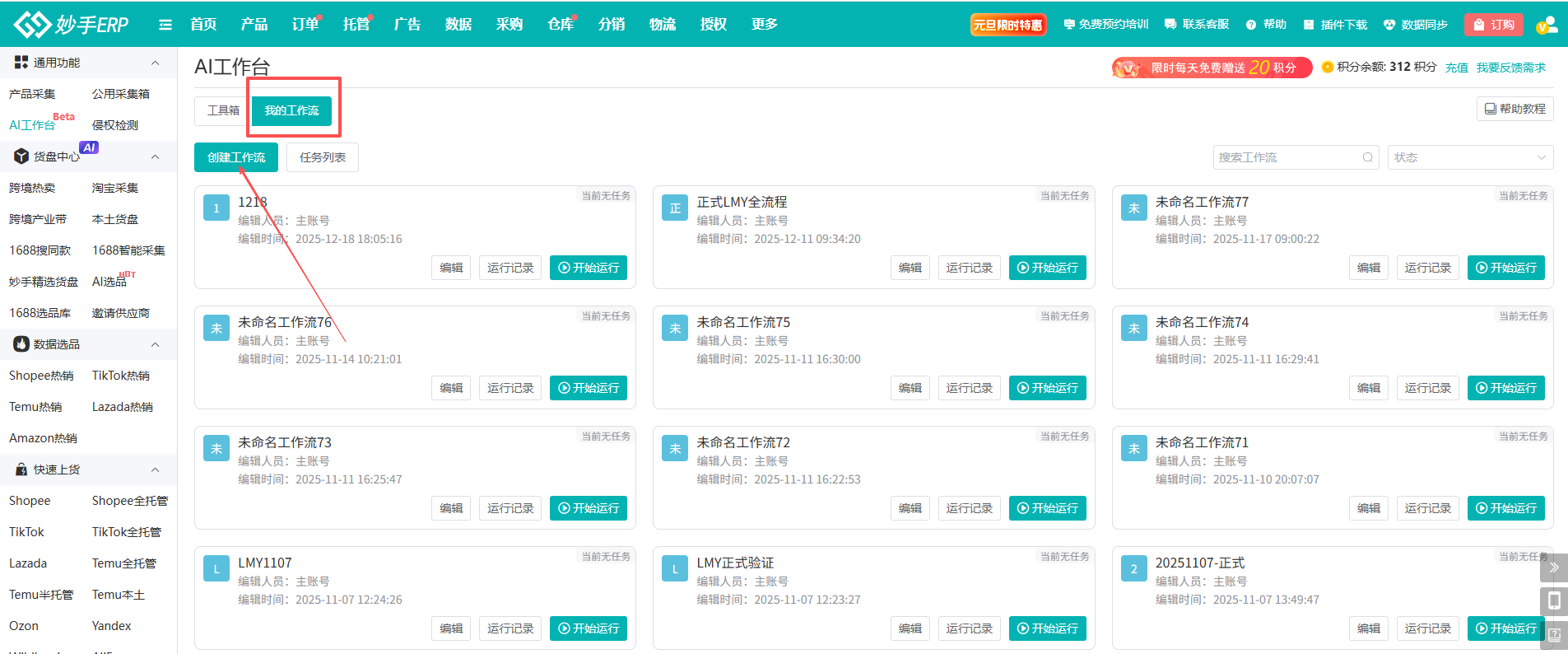The image size is (1568, 654).
Task: Open the 更多 top menu
Action: pos(764,25)
